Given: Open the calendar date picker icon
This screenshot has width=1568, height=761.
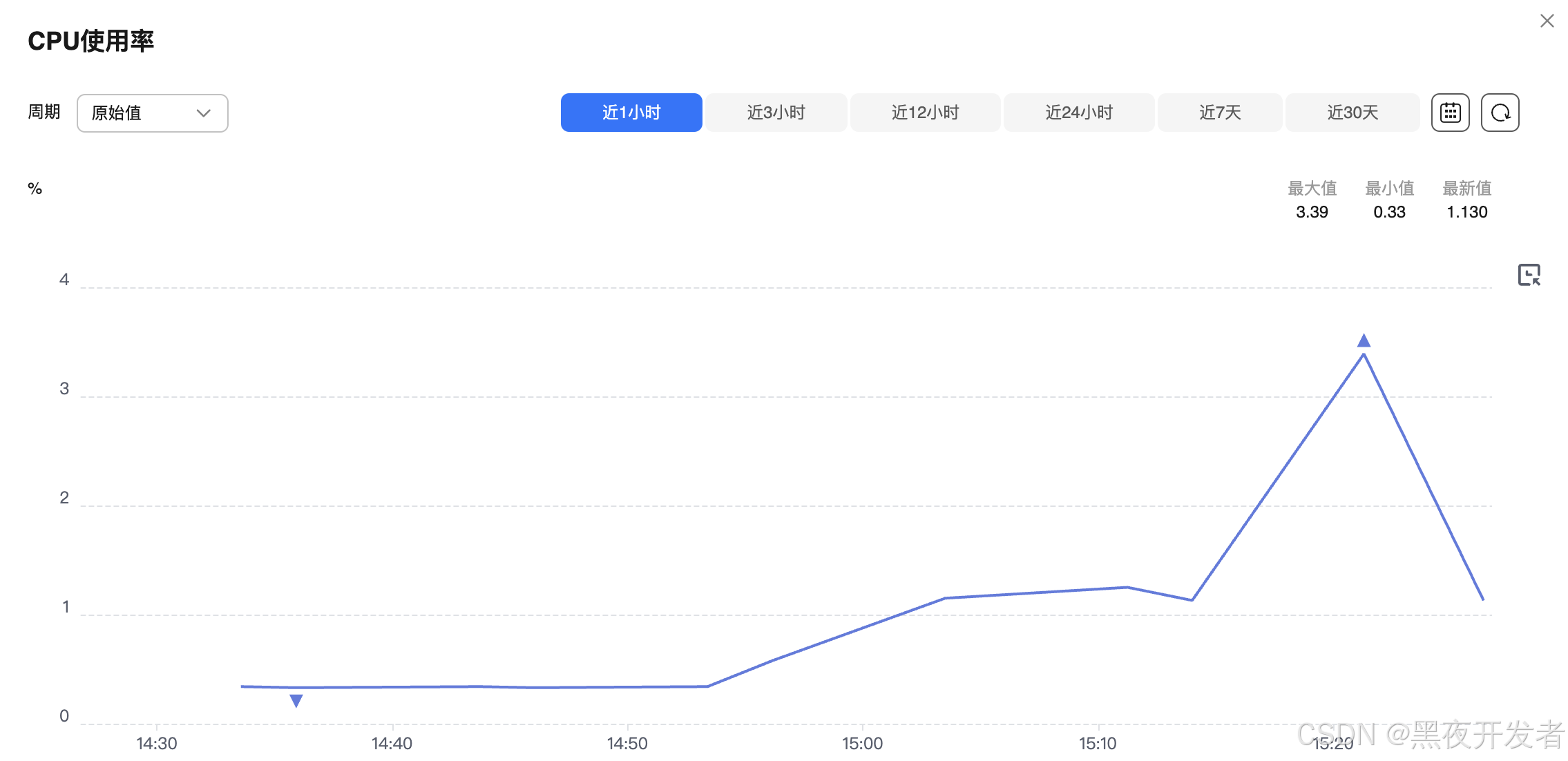Looking at the screenshot, I should point(1450,113).
